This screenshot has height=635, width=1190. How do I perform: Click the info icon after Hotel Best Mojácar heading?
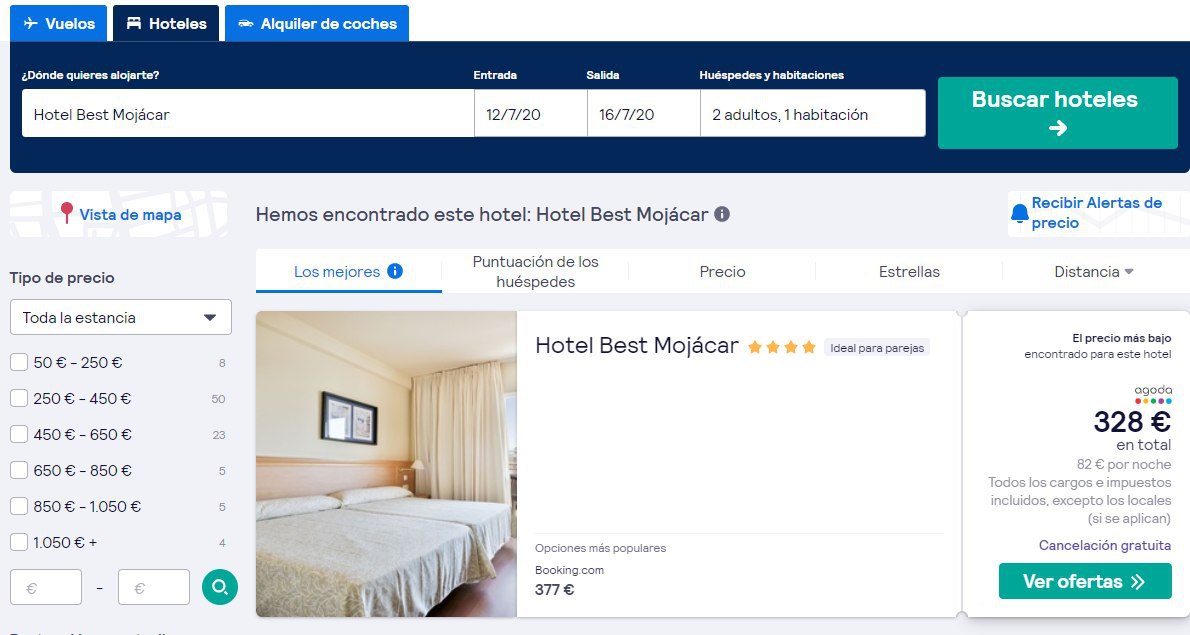click(722, 215)
